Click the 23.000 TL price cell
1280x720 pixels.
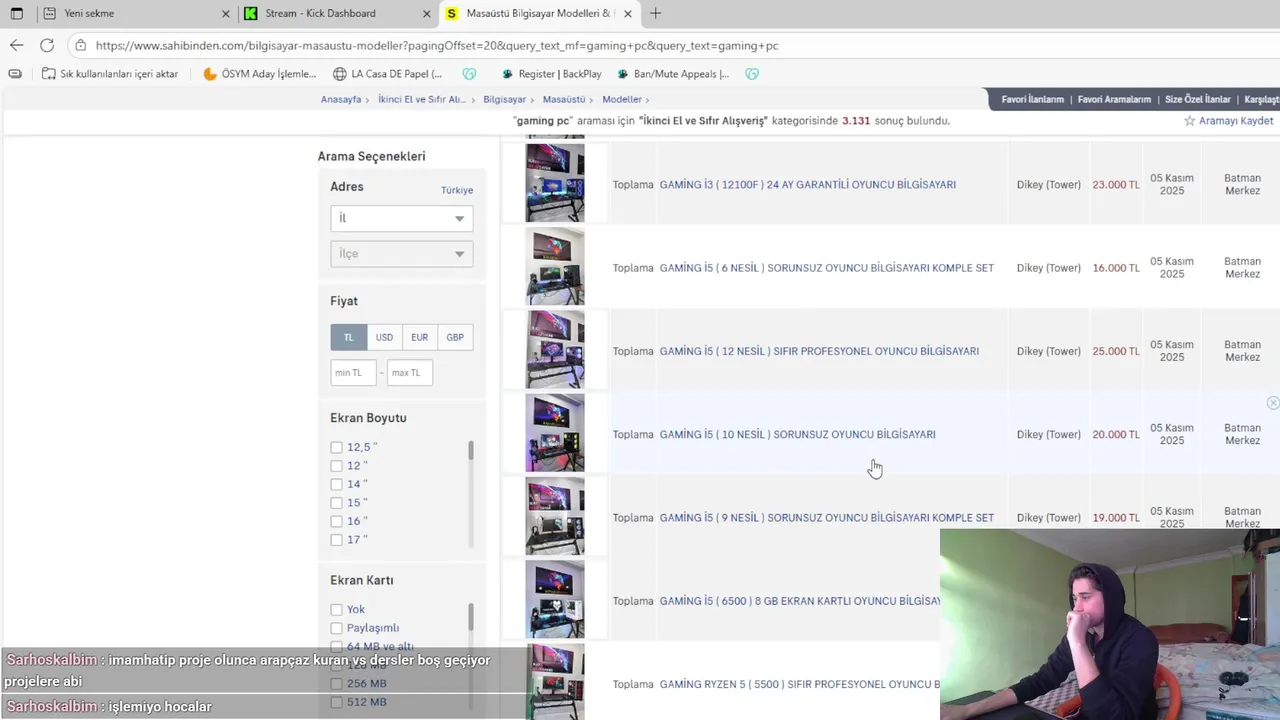(x=1116, y=185)
